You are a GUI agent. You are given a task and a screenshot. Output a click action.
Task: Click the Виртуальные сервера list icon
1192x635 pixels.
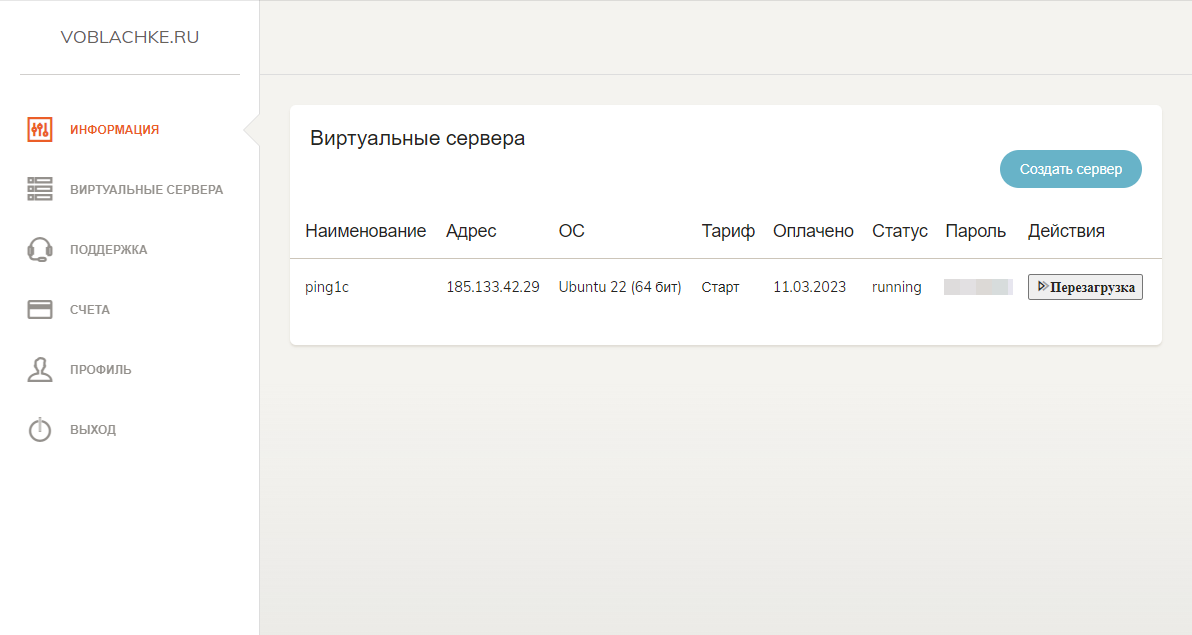pyautogui.click(x=39, y=189)
